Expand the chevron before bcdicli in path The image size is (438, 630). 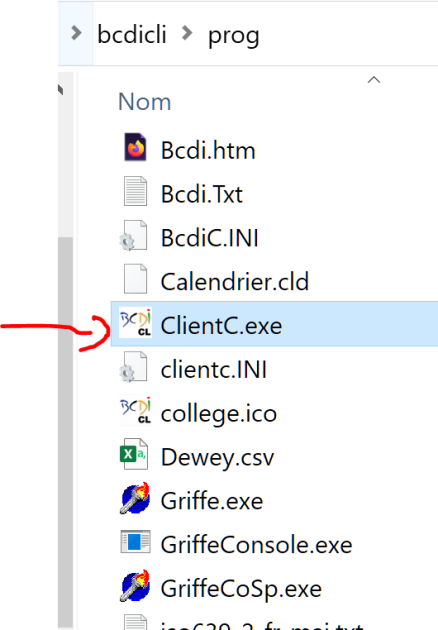76,33
